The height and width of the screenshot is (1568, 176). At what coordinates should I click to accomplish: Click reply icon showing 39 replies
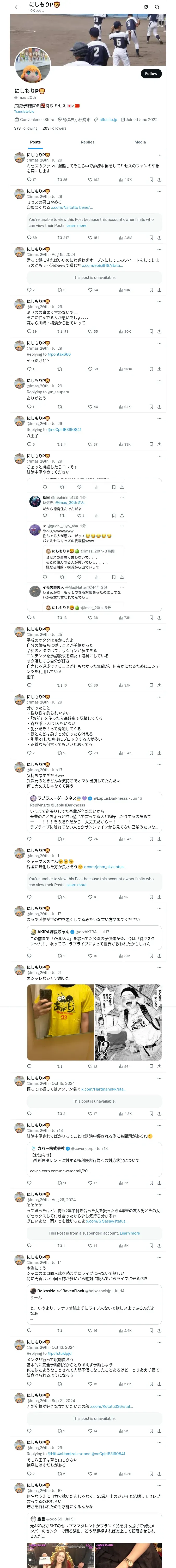tap(29, 332)
